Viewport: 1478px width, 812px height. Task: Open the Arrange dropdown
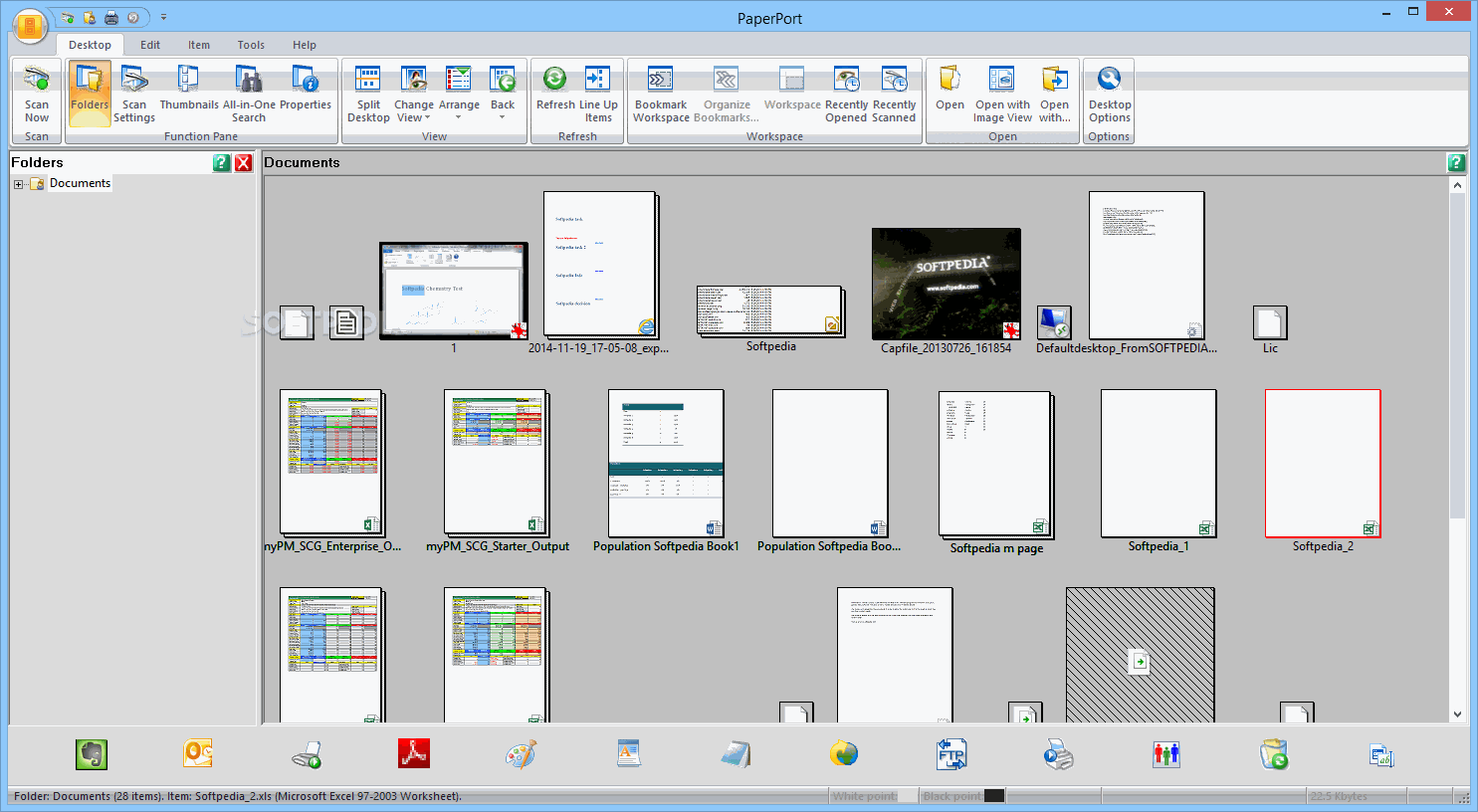tap(459, 93)
